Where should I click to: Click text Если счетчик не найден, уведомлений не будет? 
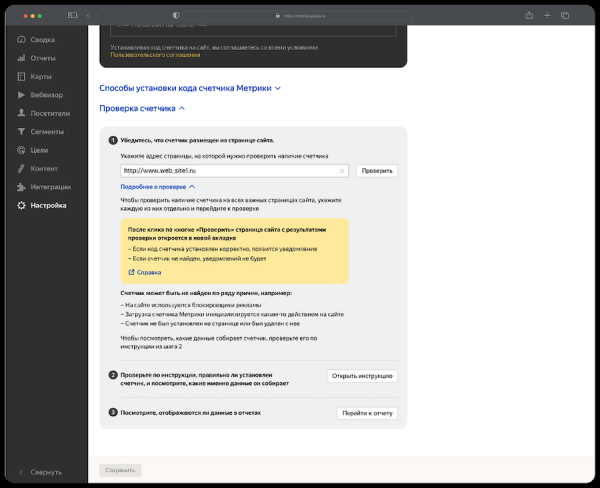[x=197, y=259]
